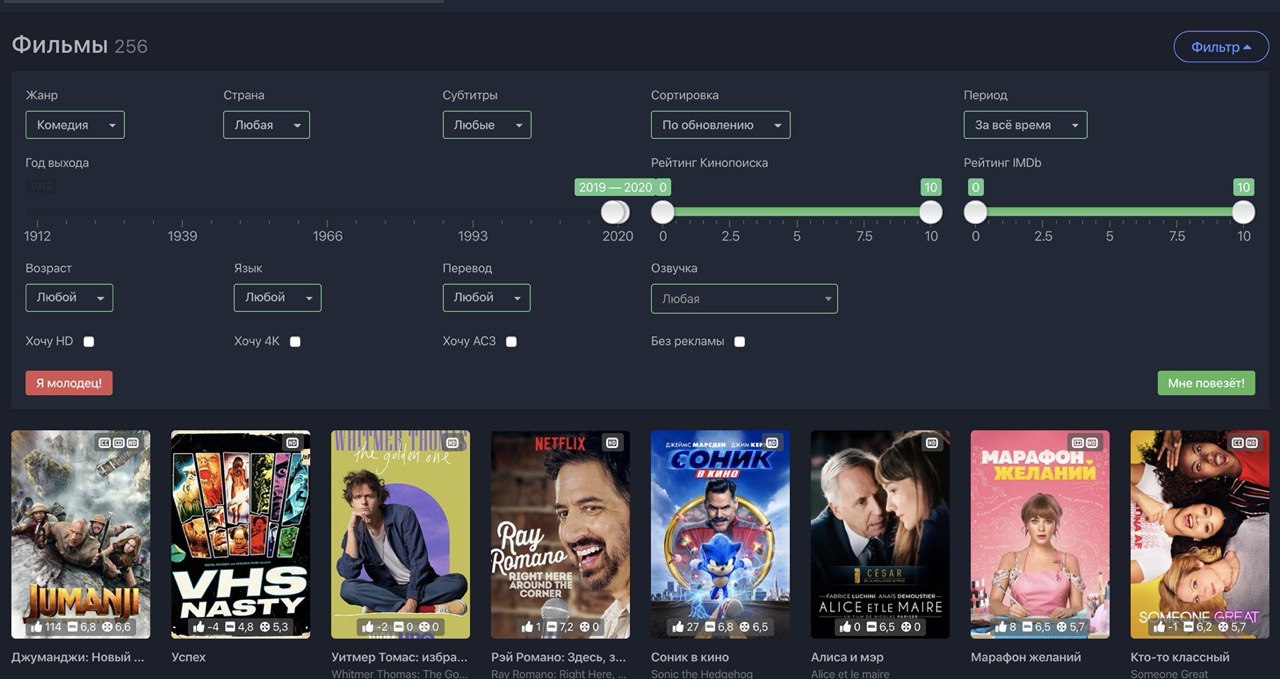Open the Whitmer Thomas poster thumbnail
Screen dimensions: 1280x679
coord(400,534)
